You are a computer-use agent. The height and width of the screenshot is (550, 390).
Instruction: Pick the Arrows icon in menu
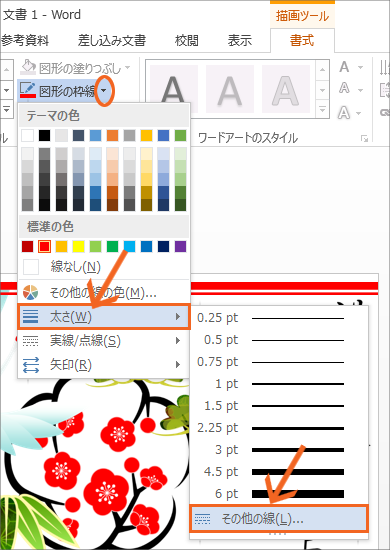31,365
